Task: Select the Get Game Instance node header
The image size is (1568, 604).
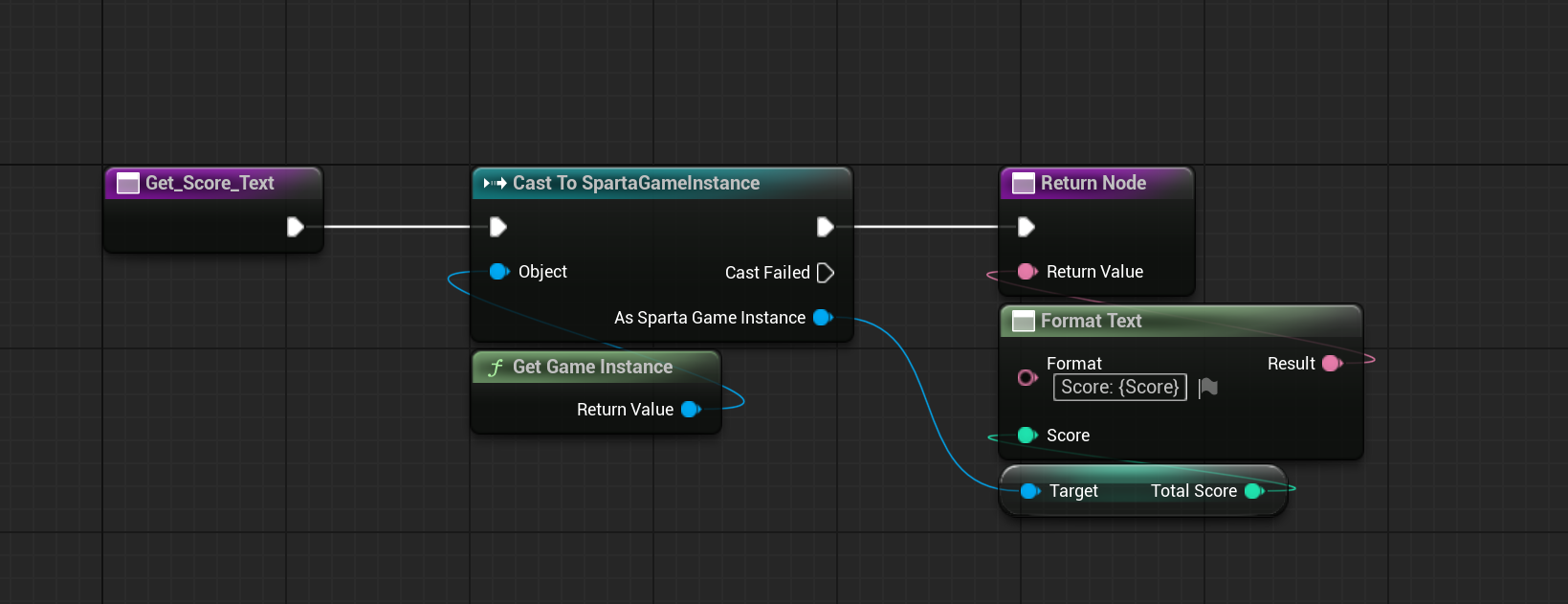Action: 596,367
